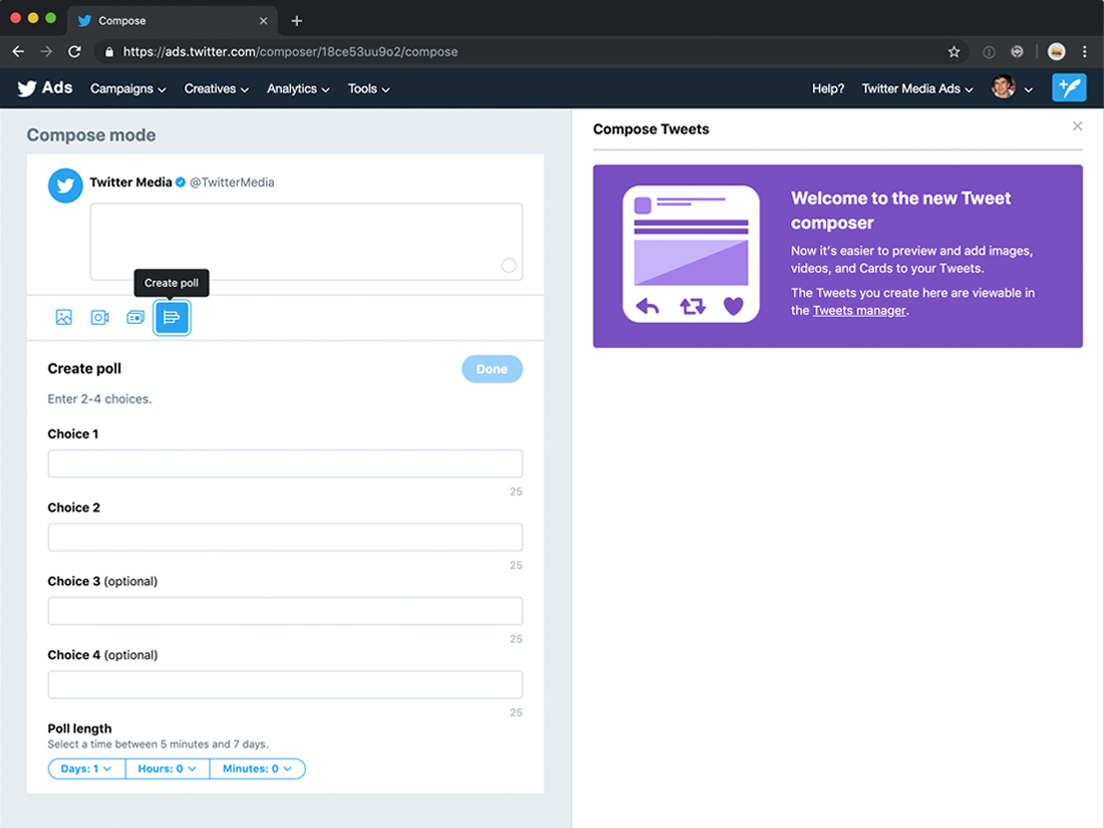Select the add image icon

(63, 317)
